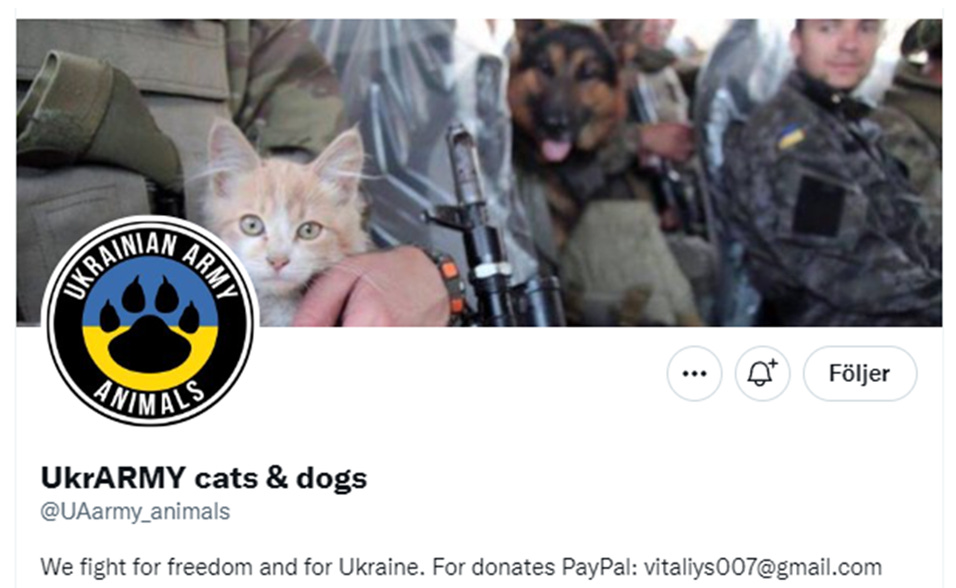Turn on notifications with the bell icon

(762, 373)
